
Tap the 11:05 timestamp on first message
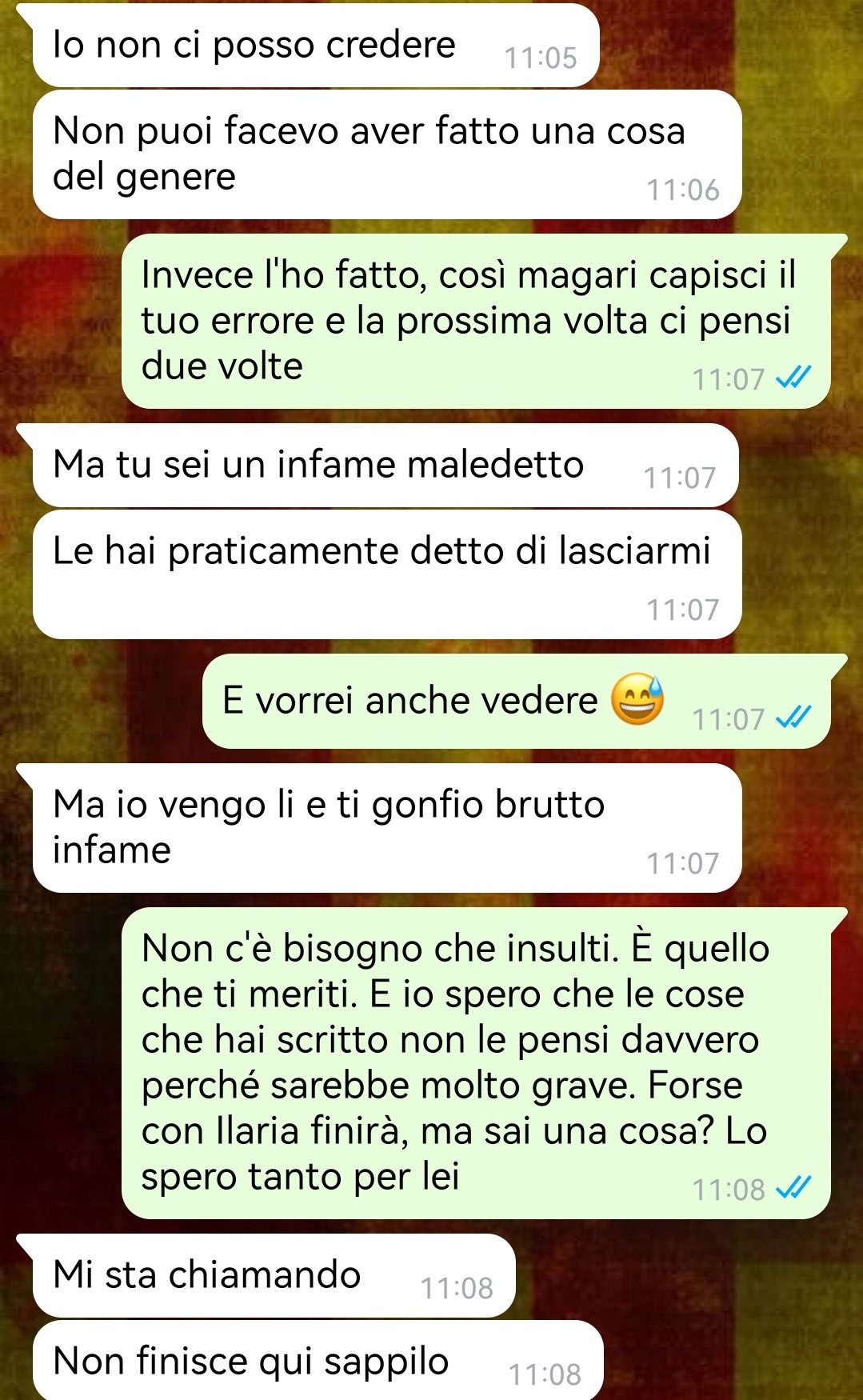tap(541, 58)
